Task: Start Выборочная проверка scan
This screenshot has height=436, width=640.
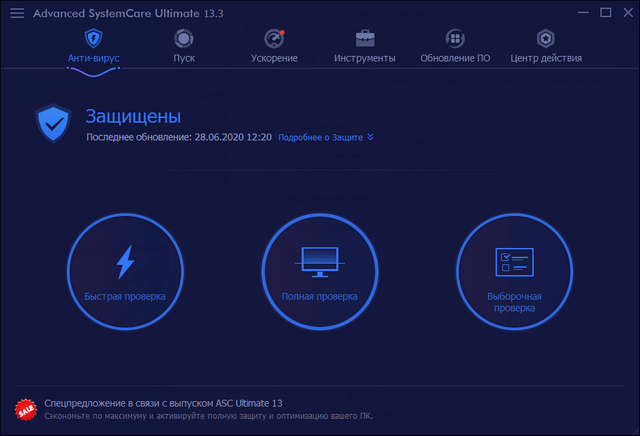Action: 514,271
